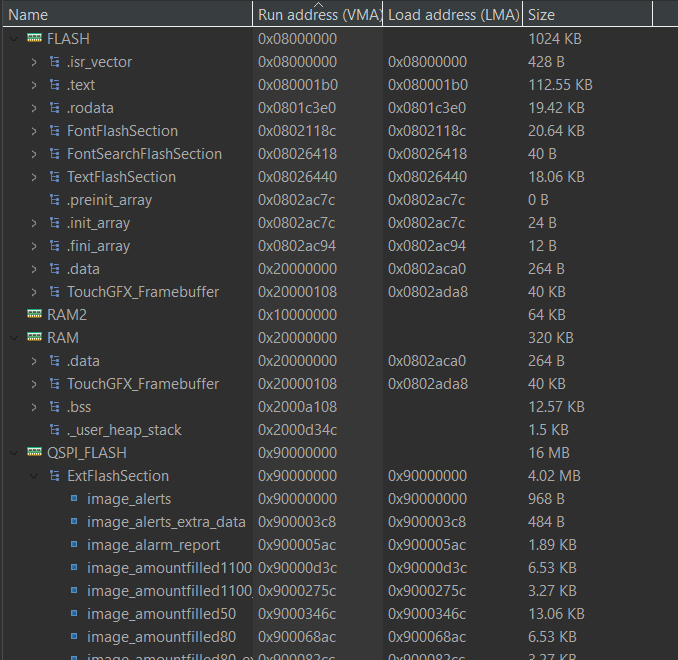Screen dimensions: 678x660
Task: Click the image_alerts symbol icon
Action: (74, 498)
